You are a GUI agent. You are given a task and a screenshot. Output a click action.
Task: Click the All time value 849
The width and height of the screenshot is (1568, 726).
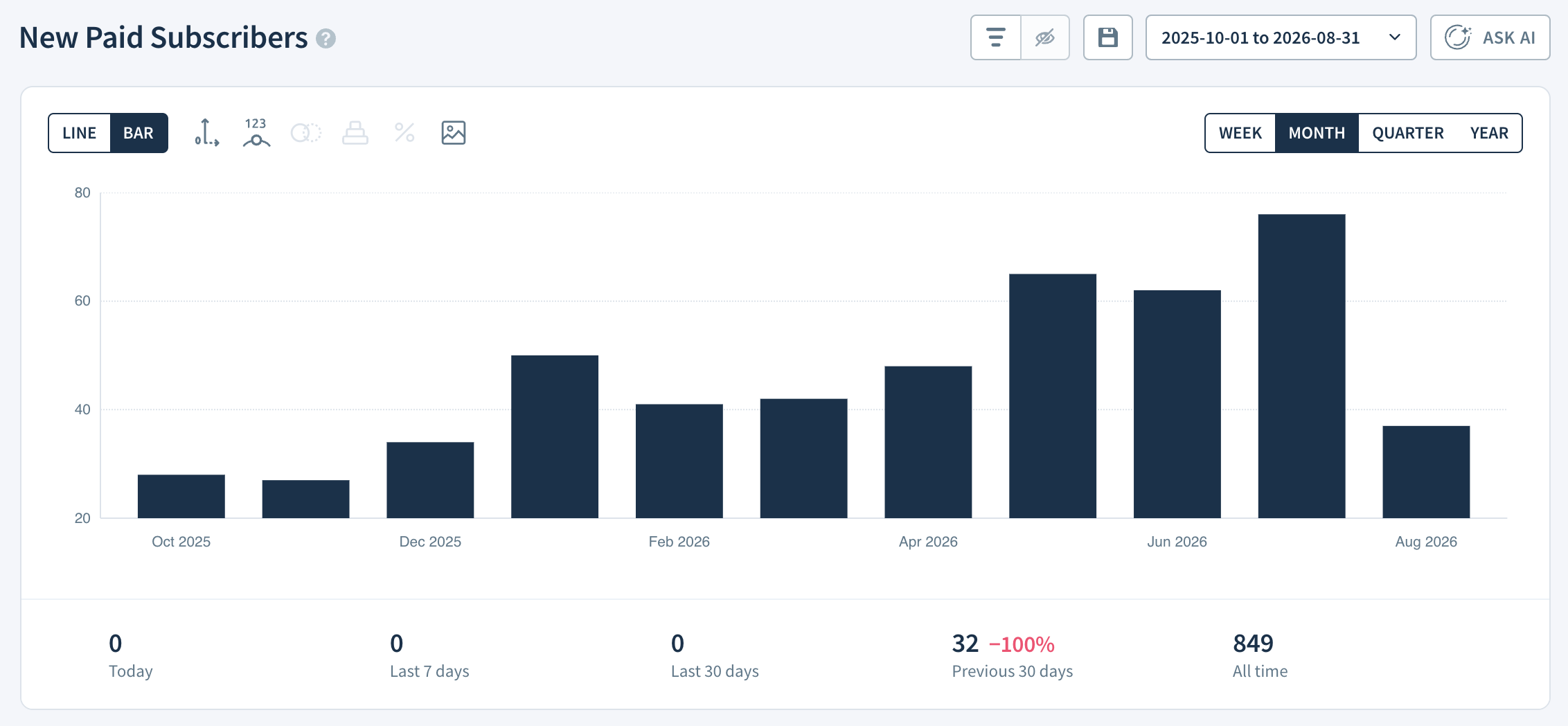1253,644
